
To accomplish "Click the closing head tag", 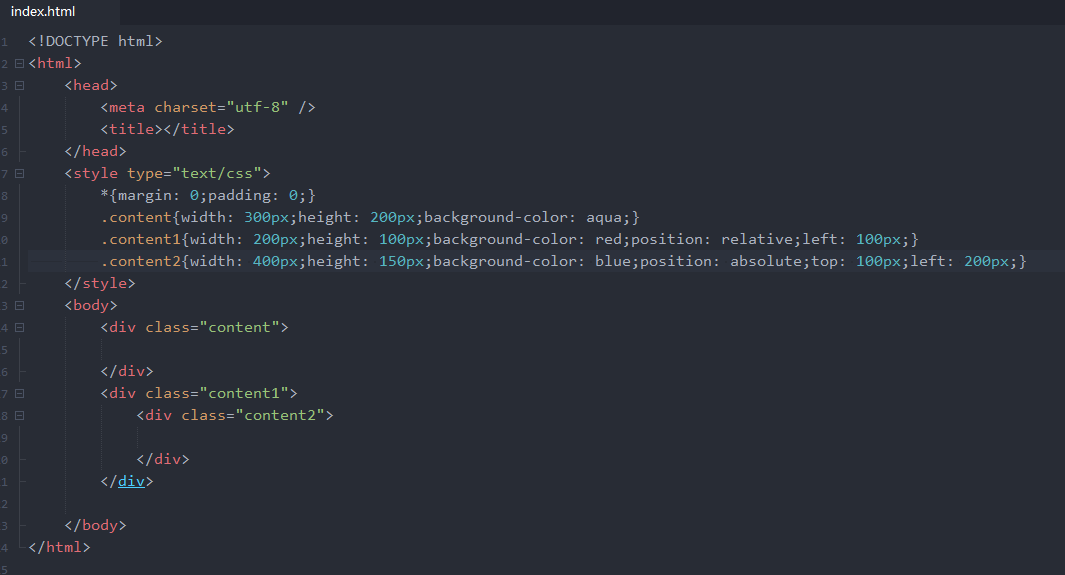I will point(95,151).
